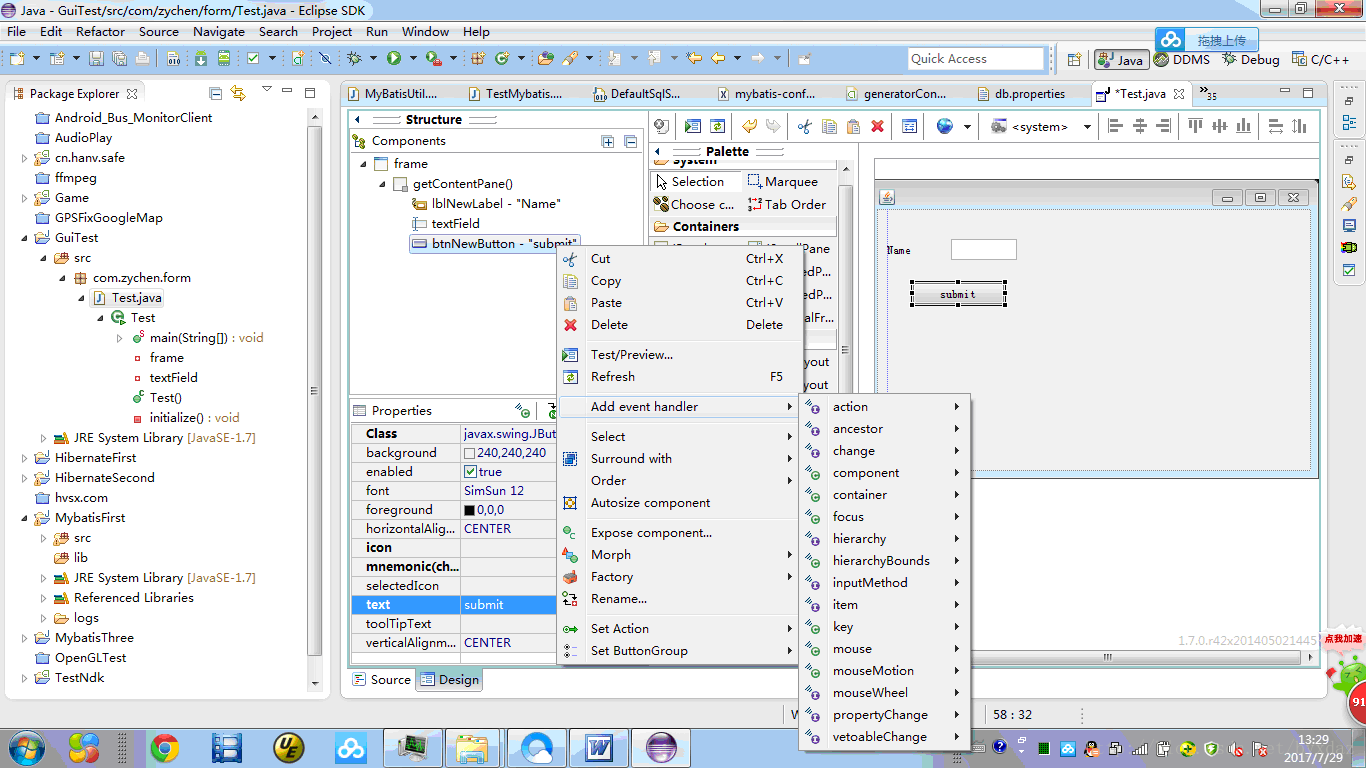
Task: Select the text property value submit
Action: point(508,605)
